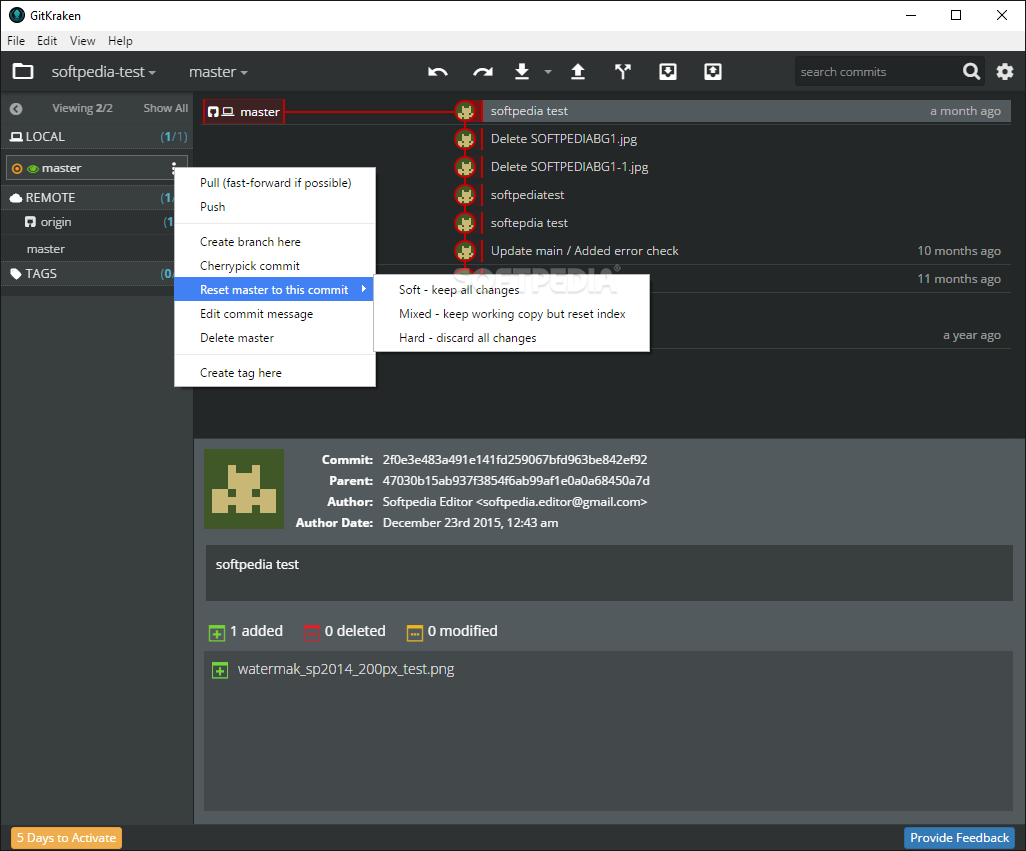Open the softpedia-test repository dropdown

point(103,72)
